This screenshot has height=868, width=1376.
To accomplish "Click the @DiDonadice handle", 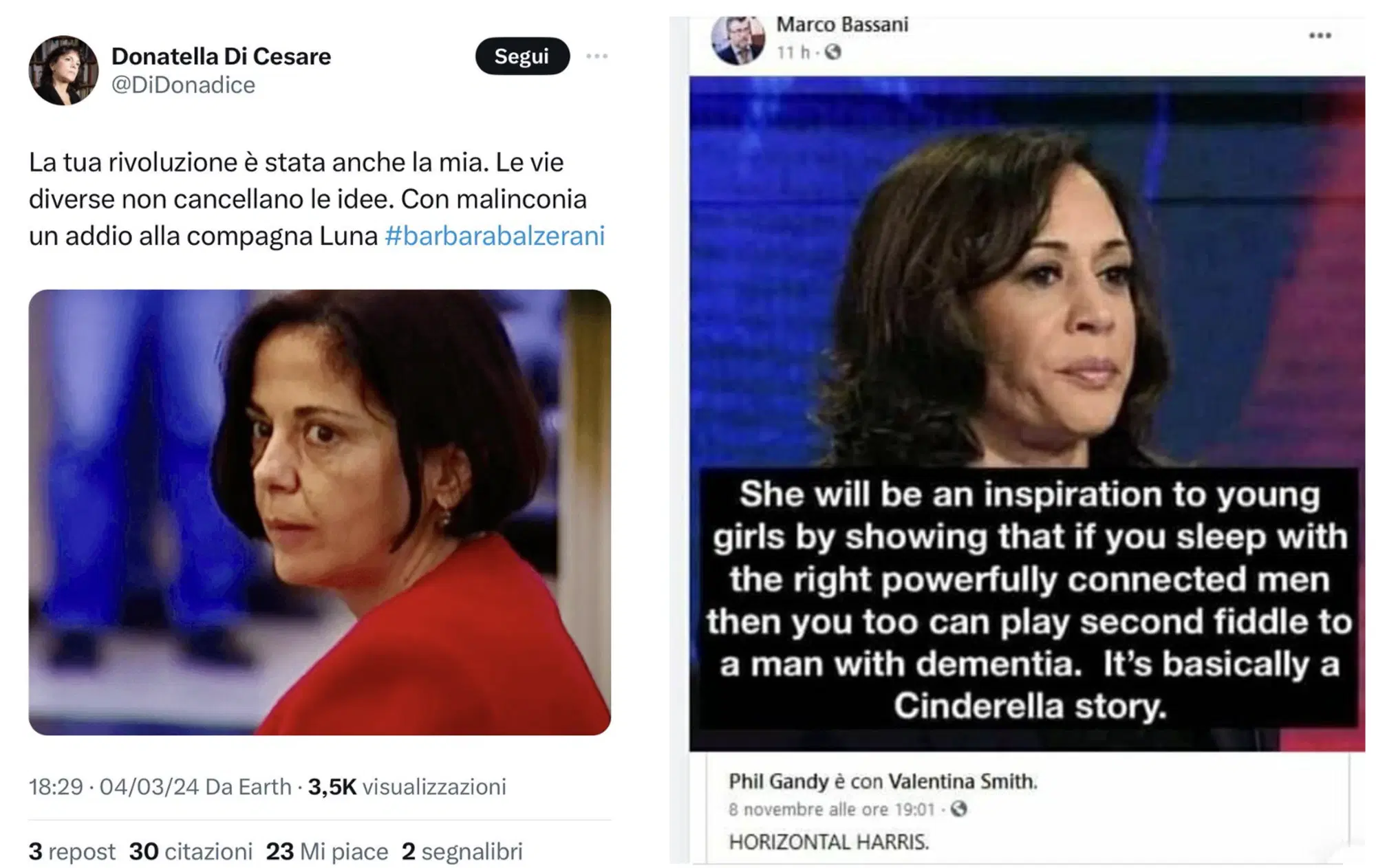I will tap(183, 85).
